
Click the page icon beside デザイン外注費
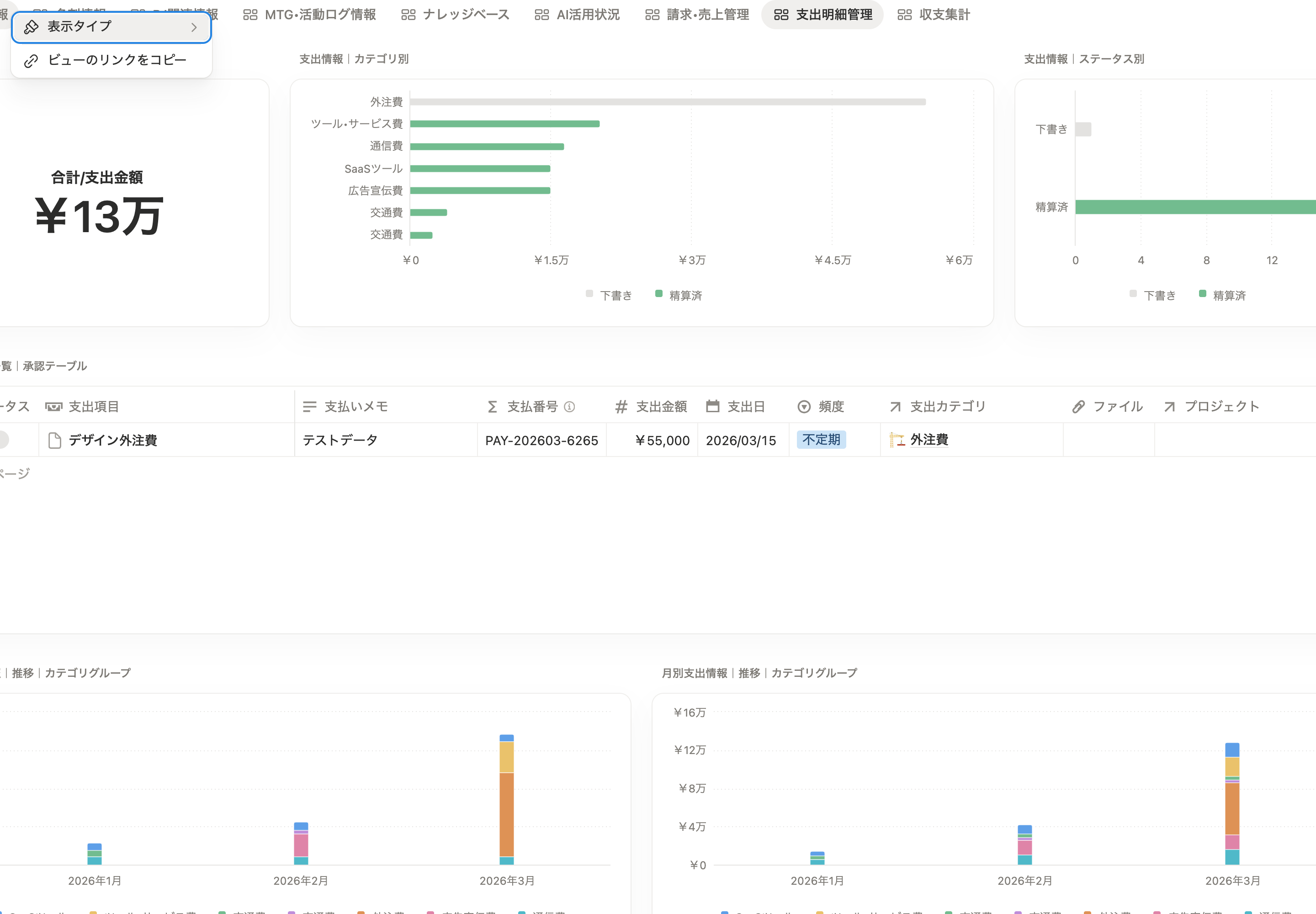pyautogui.click(x=55, y=441)
